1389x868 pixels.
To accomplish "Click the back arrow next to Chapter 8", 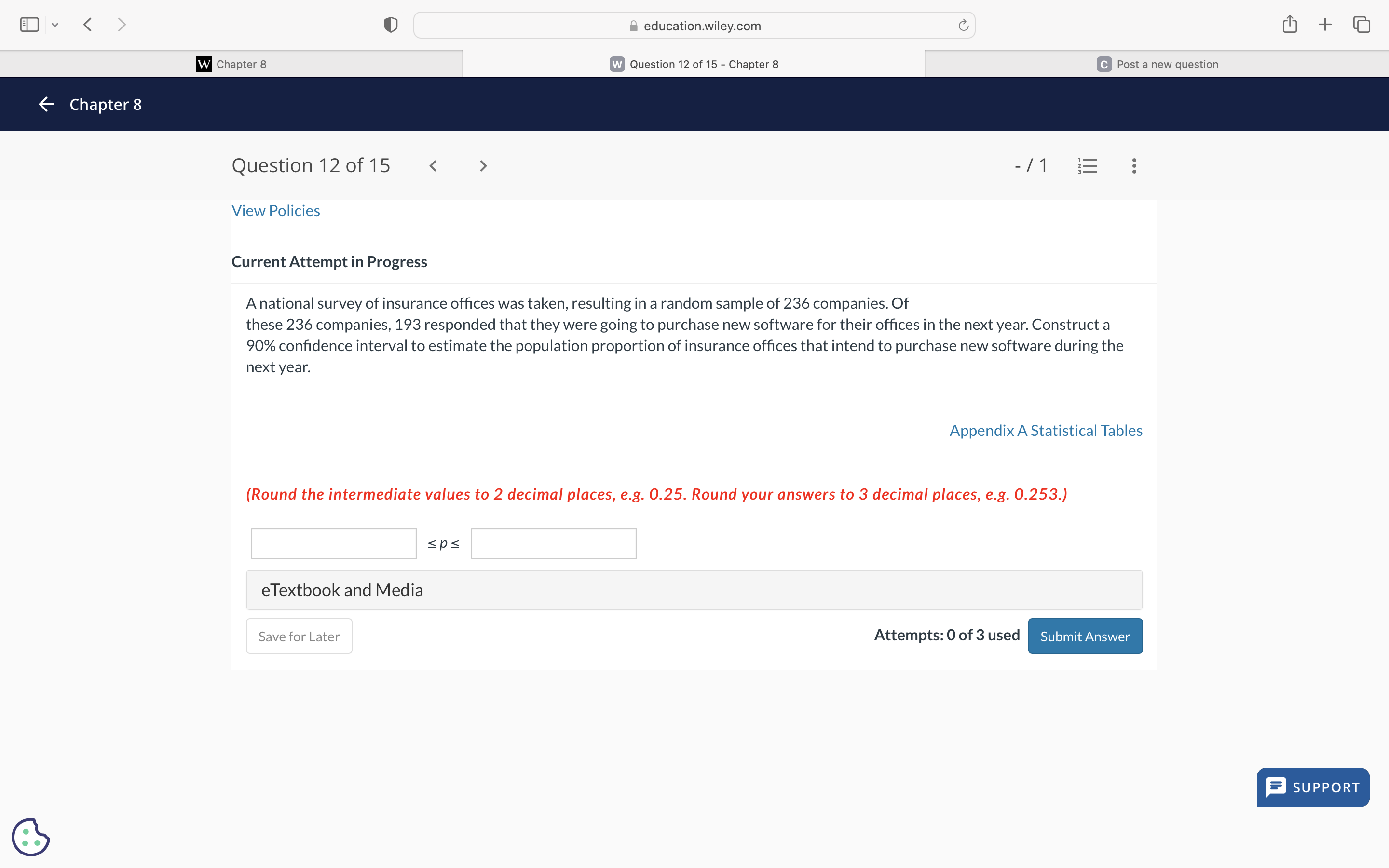I will click(46, 105).
